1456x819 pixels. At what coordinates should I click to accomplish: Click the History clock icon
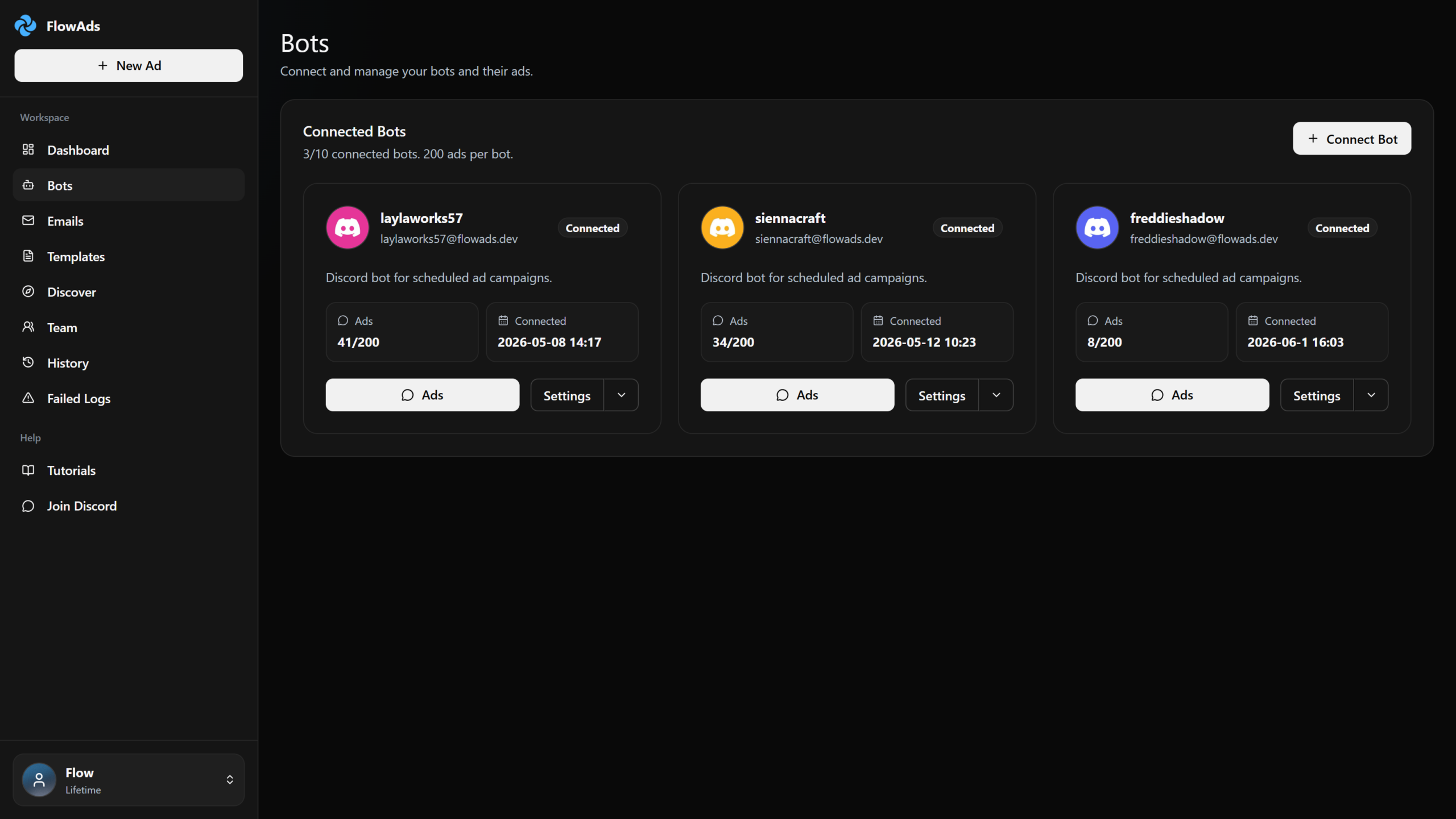(28, 362)
